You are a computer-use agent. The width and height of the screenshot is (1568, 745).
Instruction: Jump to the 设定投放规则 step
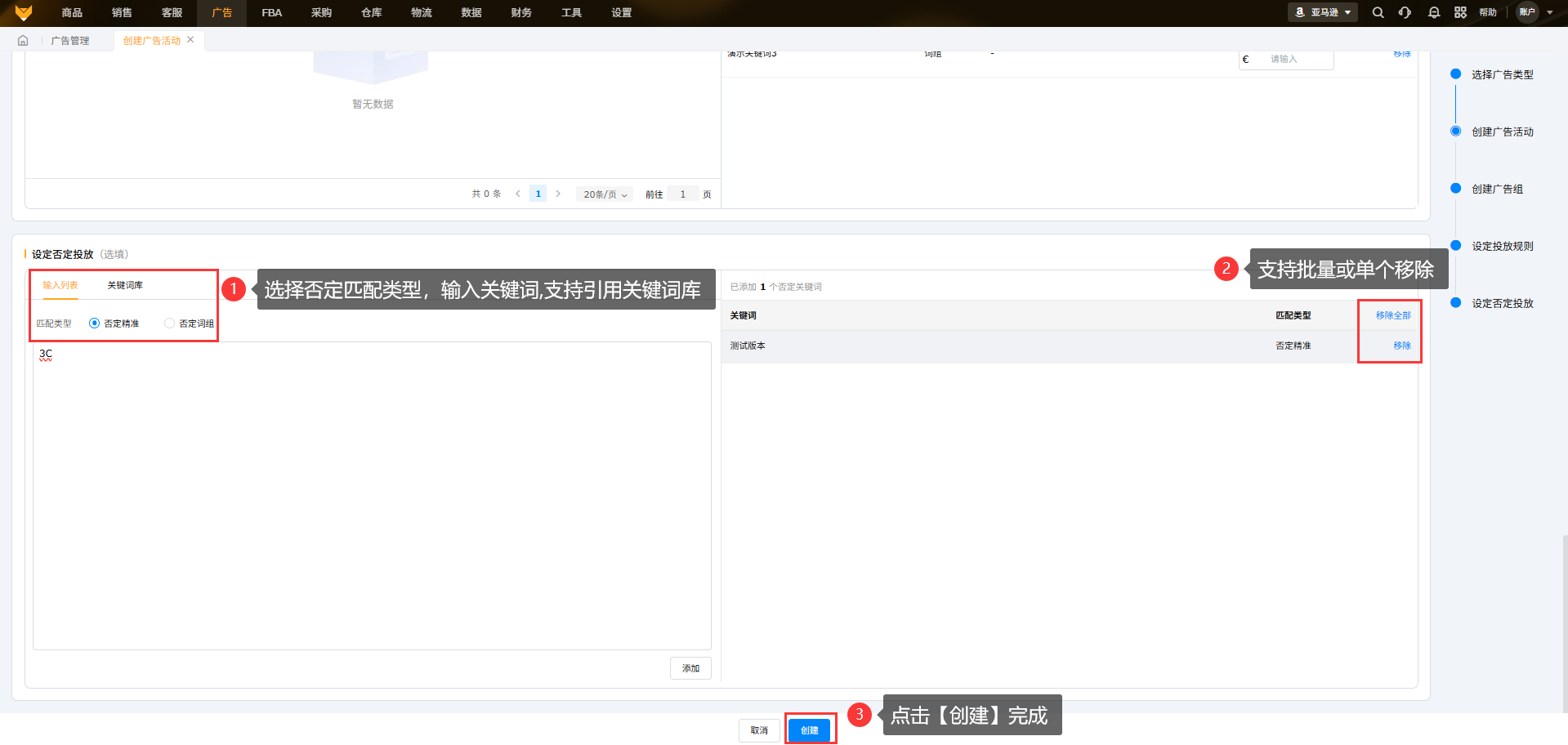1502,246
